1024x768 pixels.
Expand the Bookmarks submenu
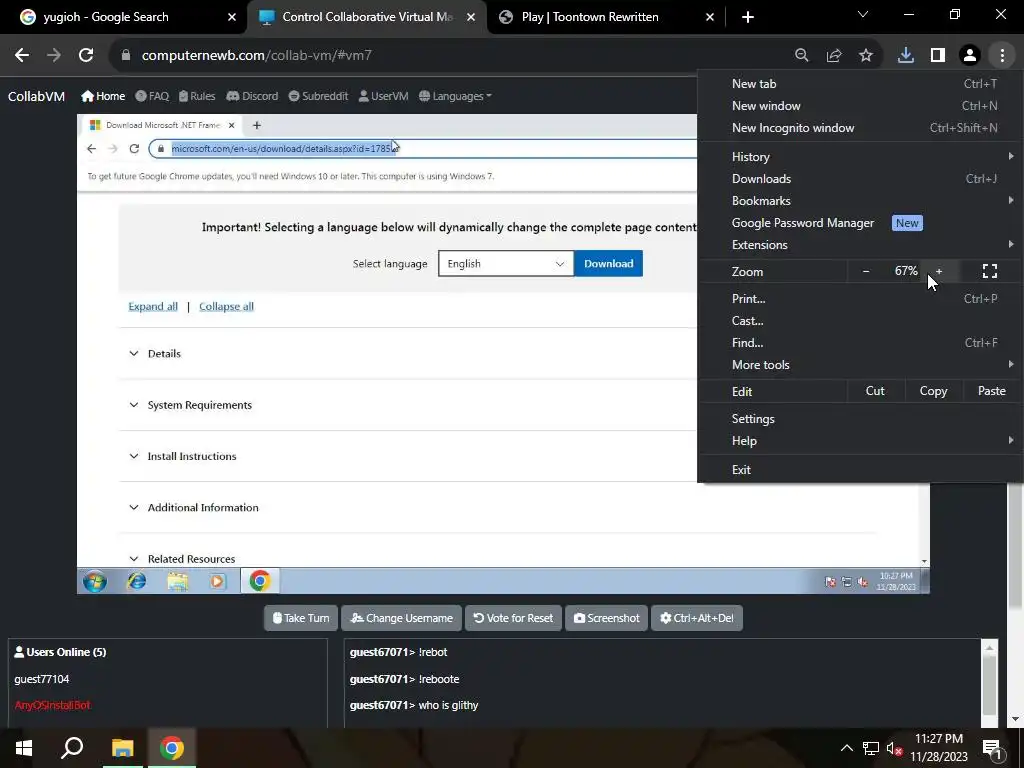[861, 201]
